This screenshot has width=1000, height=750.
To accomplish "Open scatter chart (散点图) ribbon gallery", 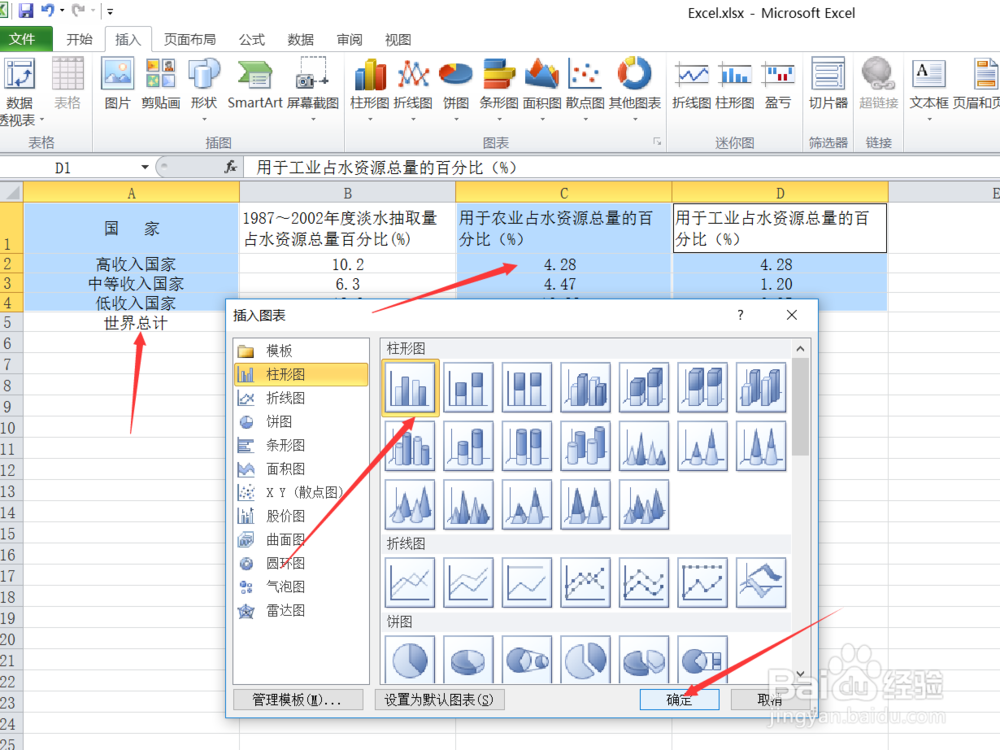I will click(x=585, y=89).
